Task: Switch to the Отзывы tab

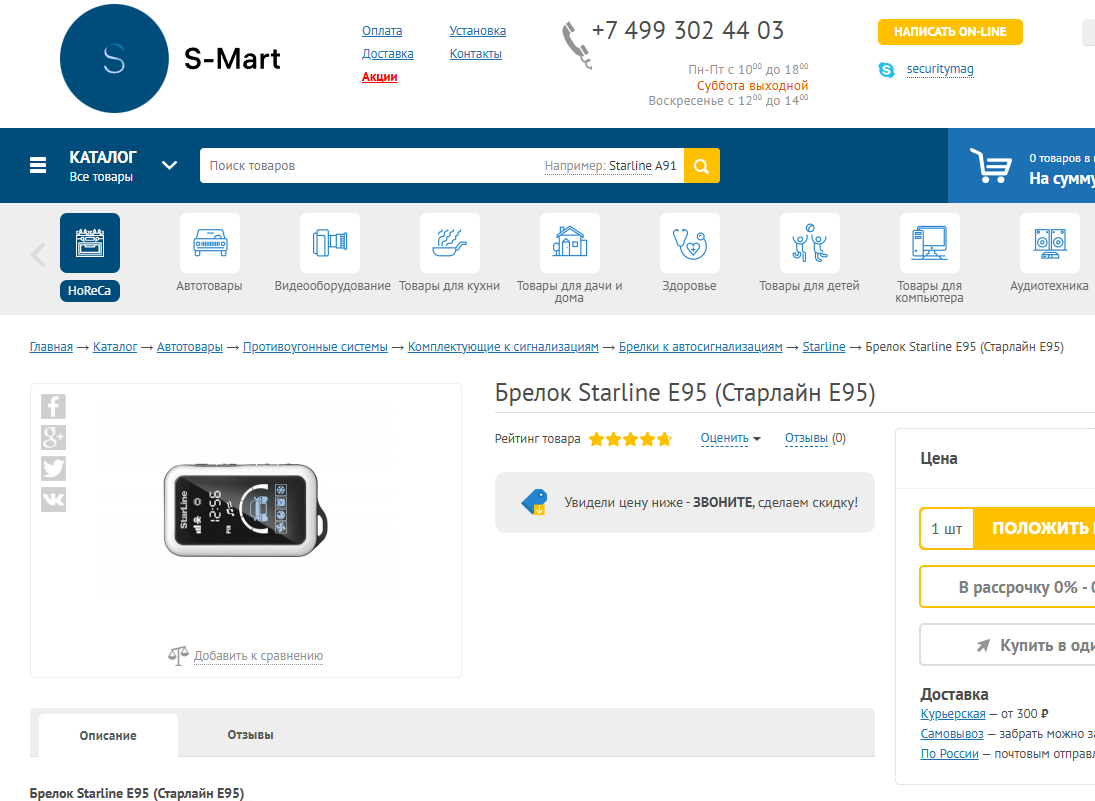Action: (250, 735)
